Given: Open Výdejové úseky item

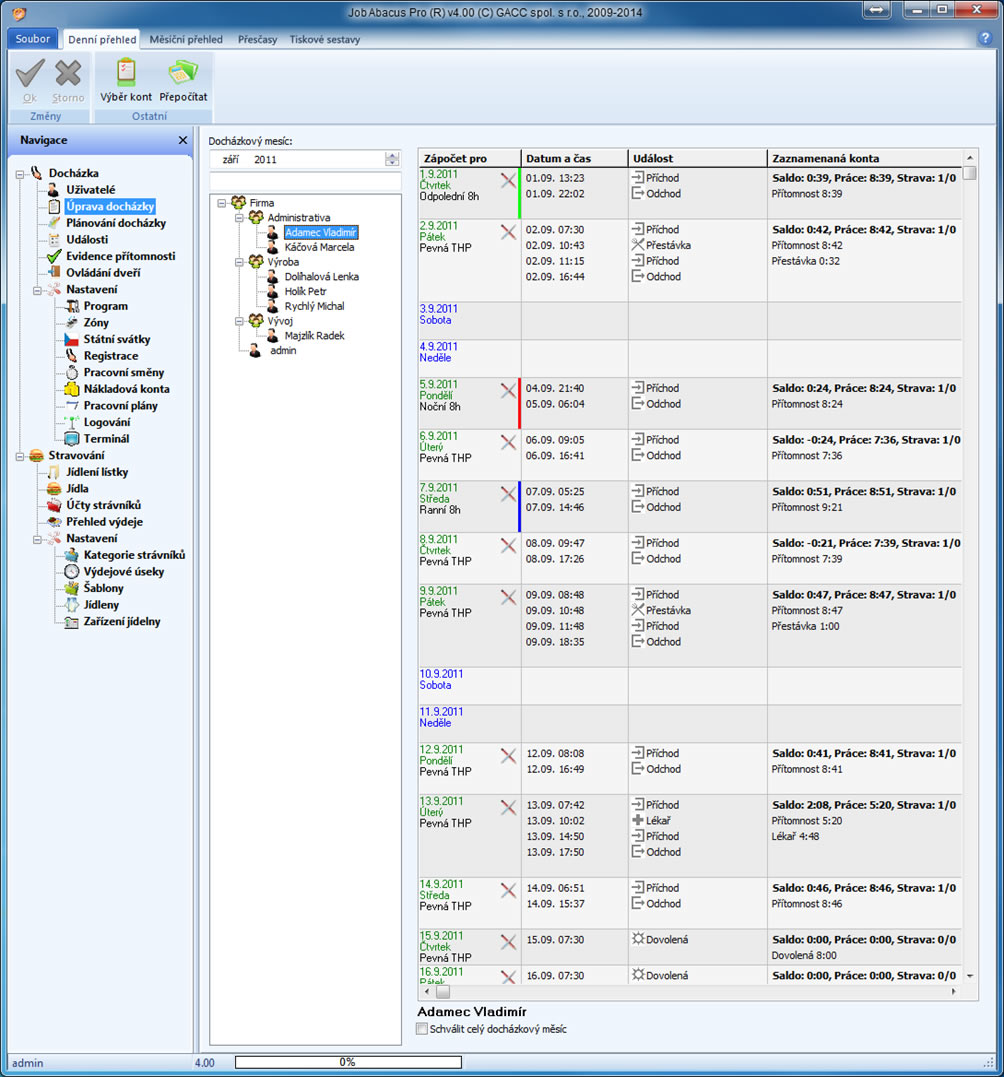Looking at the screenshot, I should (x=124, y=571).
